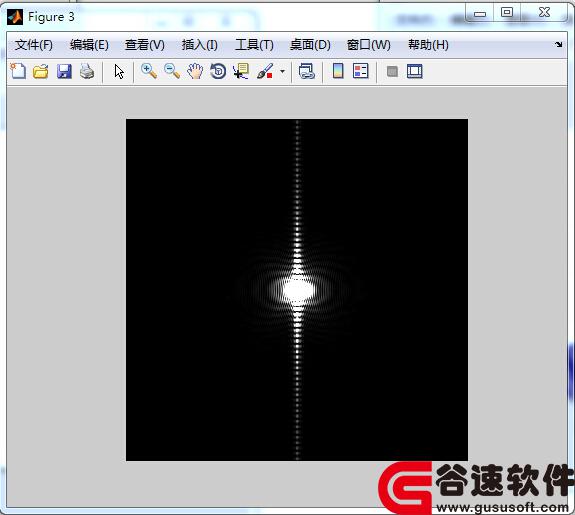Activate the Zoom Out magnifier tool
Screen dimensions: 575x515
tap(172, 71)
